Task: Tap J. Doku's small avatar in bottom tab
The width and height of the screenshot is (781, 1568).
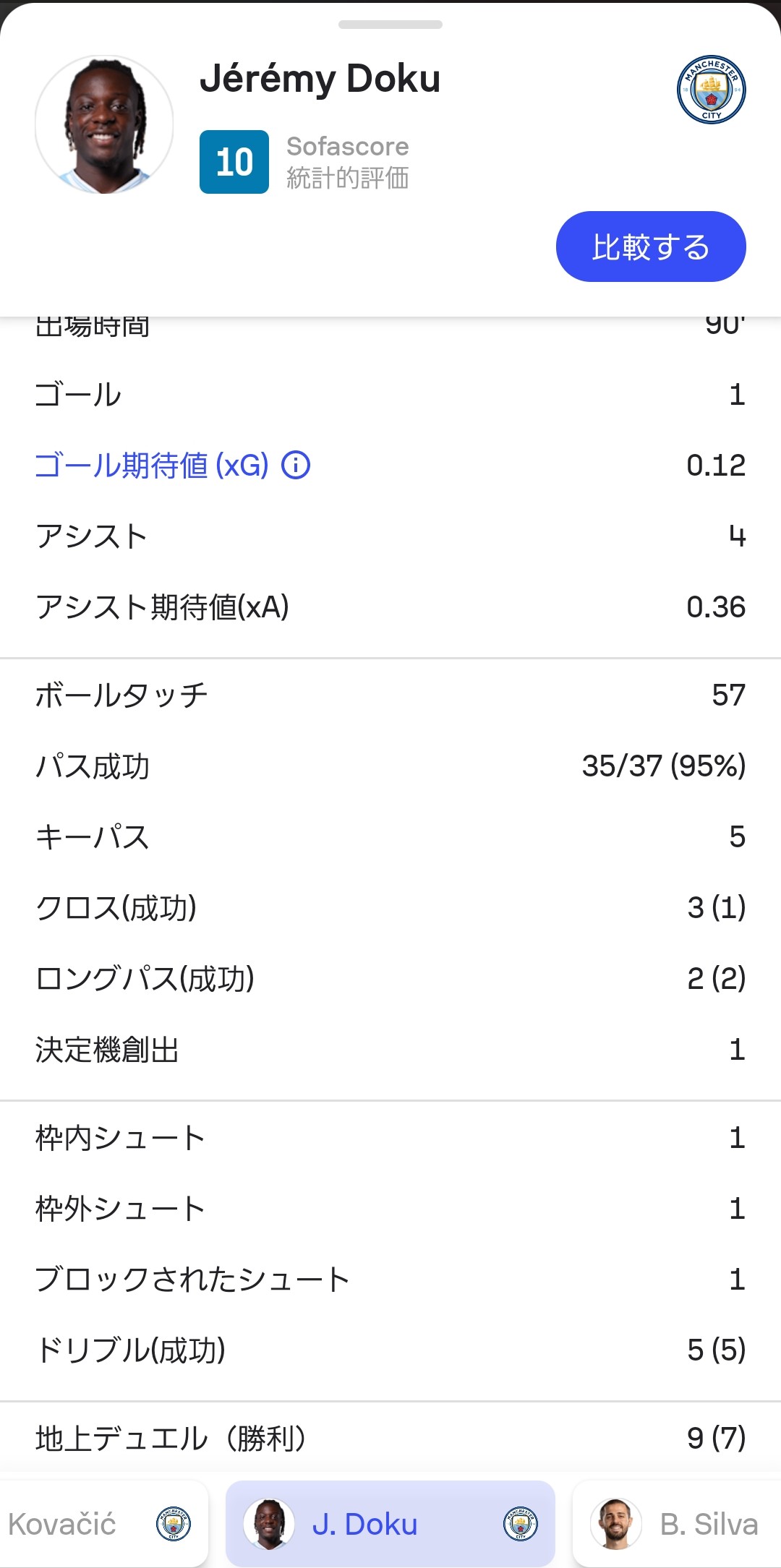Action: (268, 1524)
